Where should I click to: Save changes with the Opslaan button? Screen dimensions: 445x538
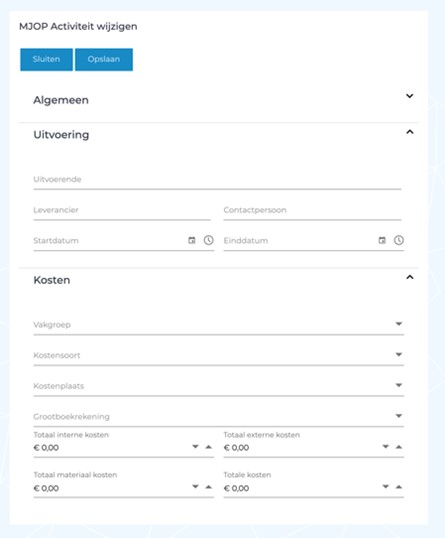[x=104, y=59]
